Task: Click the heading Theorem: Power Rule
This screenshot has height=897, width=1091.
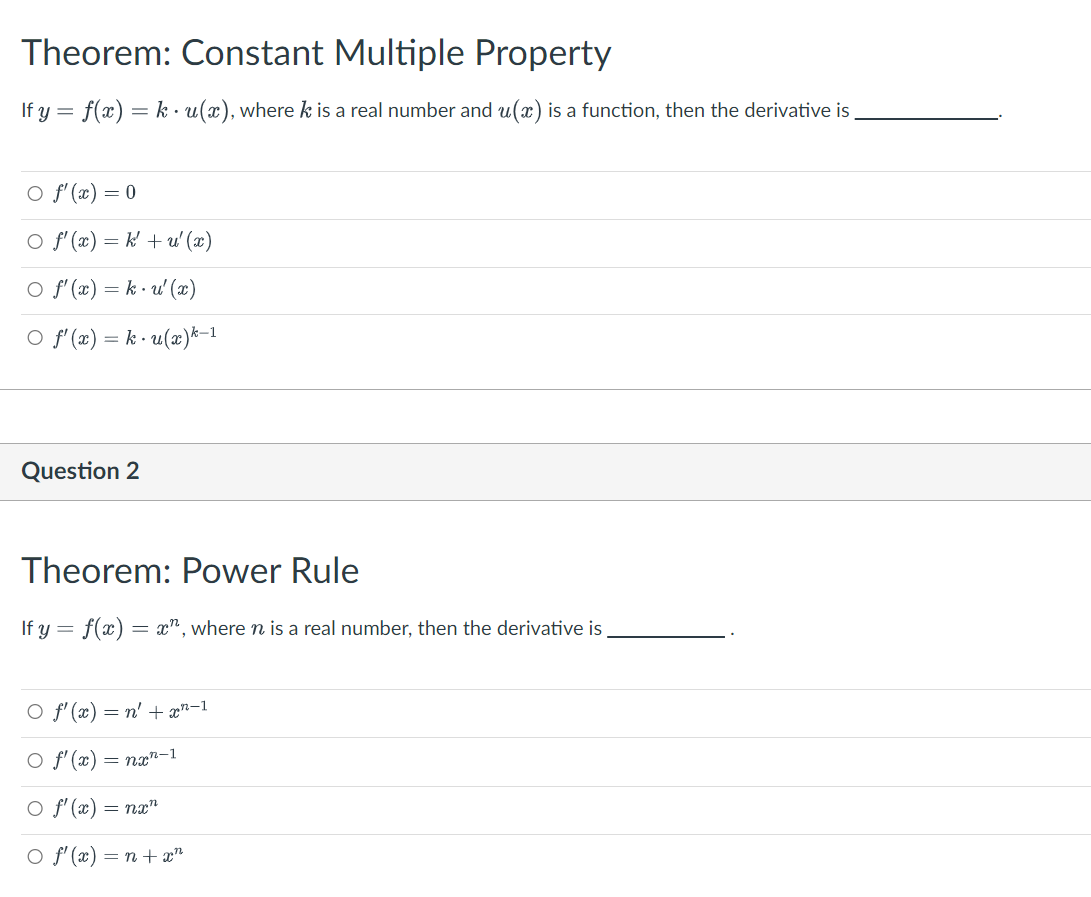Action: [190, 571]
